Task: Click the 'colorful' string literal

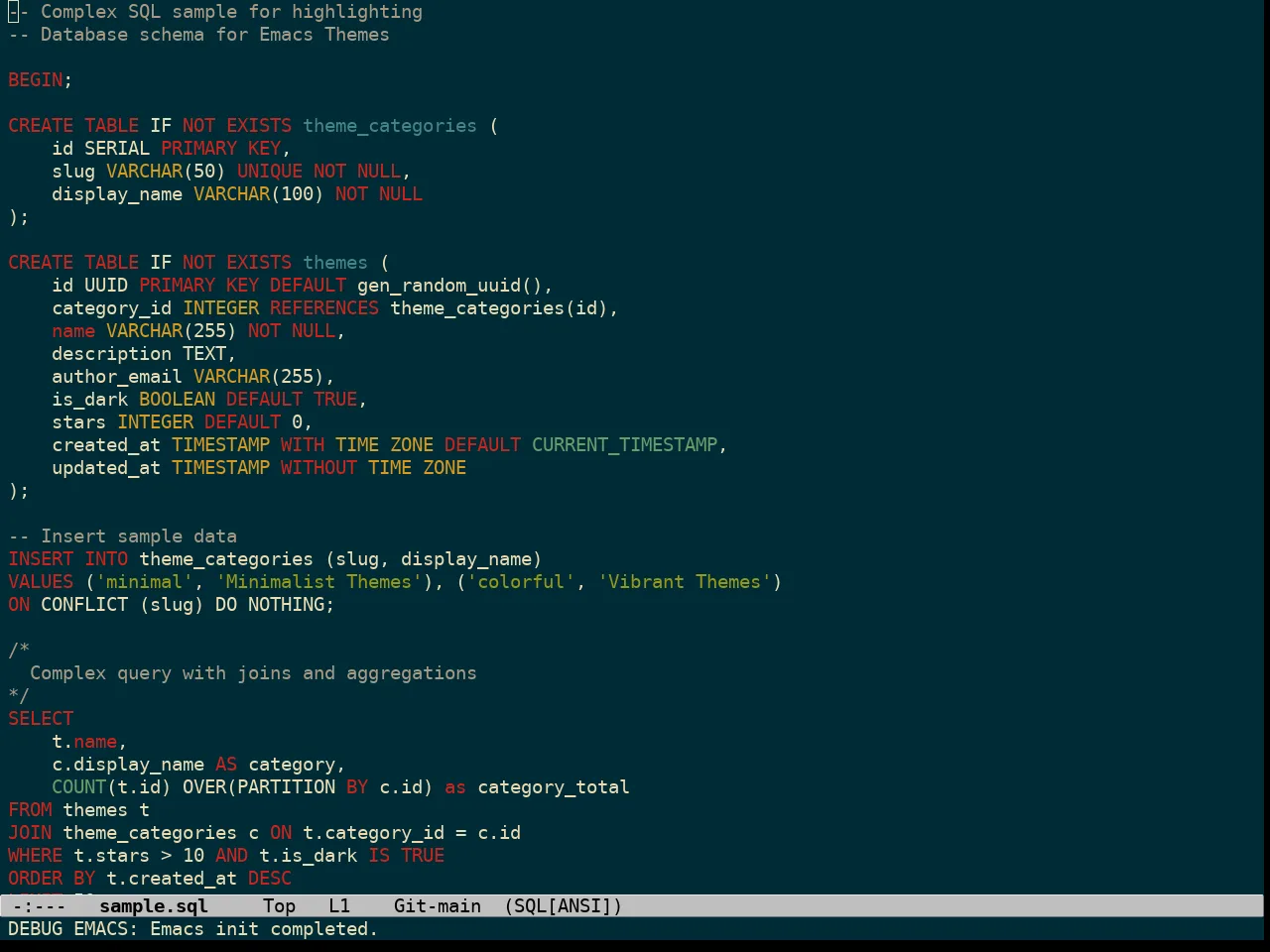Action: 521,581
